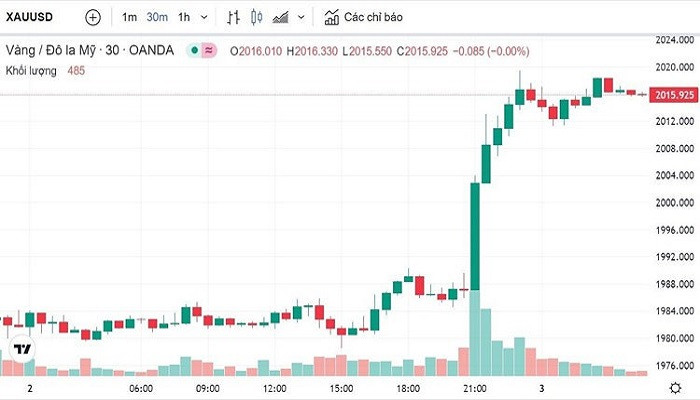Click the Khối lượng volume indicator label
The height and width of the screenshot is (400, 700).
[32, 70]
